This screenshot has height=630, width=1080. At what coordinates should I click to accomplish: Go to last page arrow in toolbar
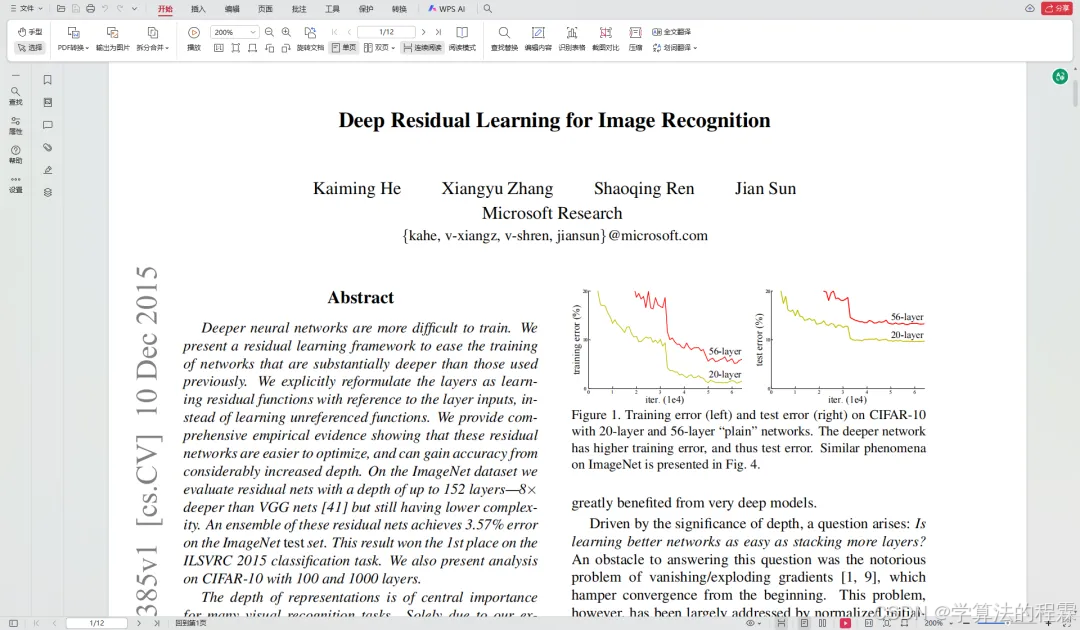(x=438, y=32)
